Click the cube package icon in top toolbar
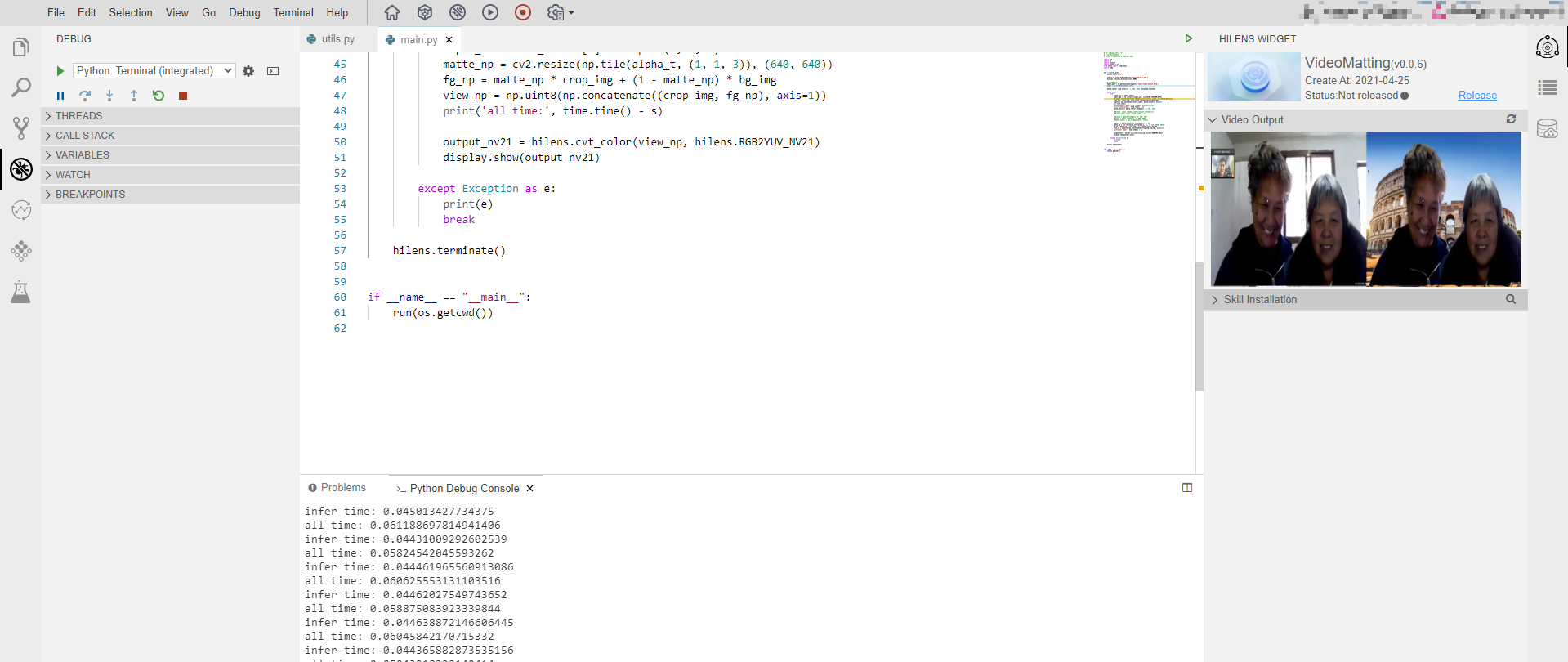The width and height of the screenshot is (1568, 662). [x=425, y=12]
